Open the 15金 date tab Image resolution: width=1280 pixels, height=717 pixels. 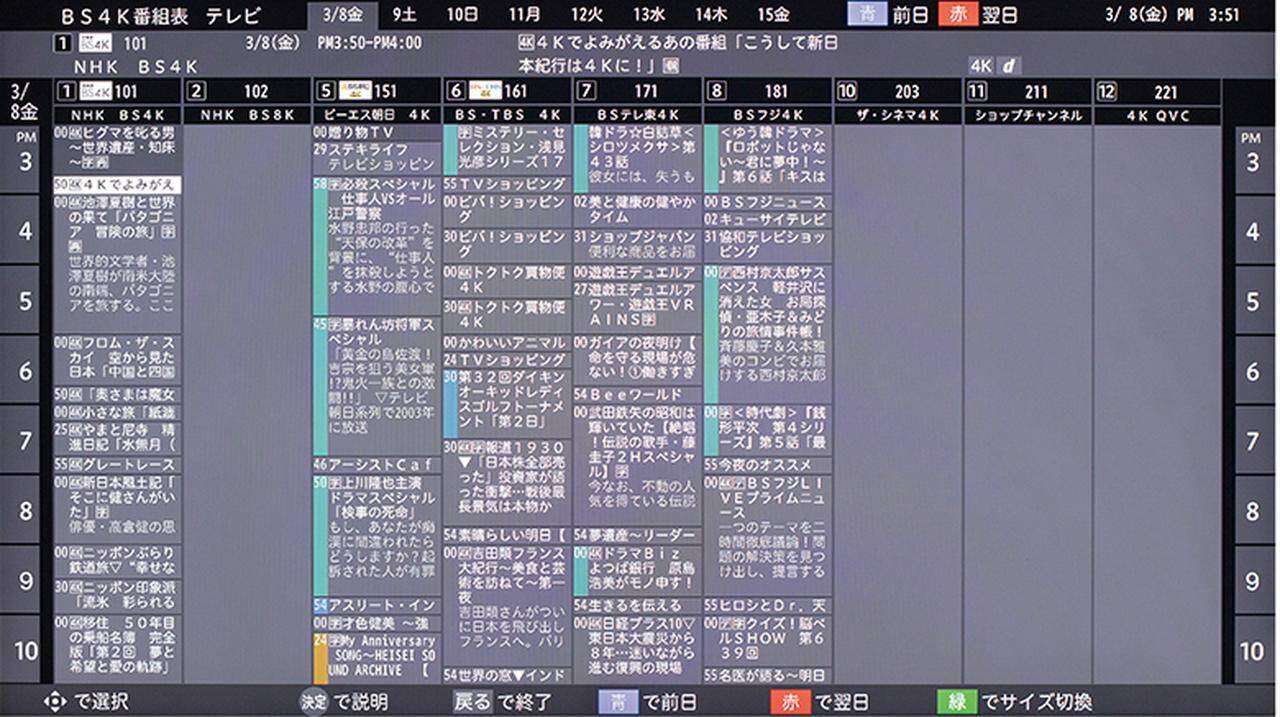pyautogui.click(x=772, y=15)
